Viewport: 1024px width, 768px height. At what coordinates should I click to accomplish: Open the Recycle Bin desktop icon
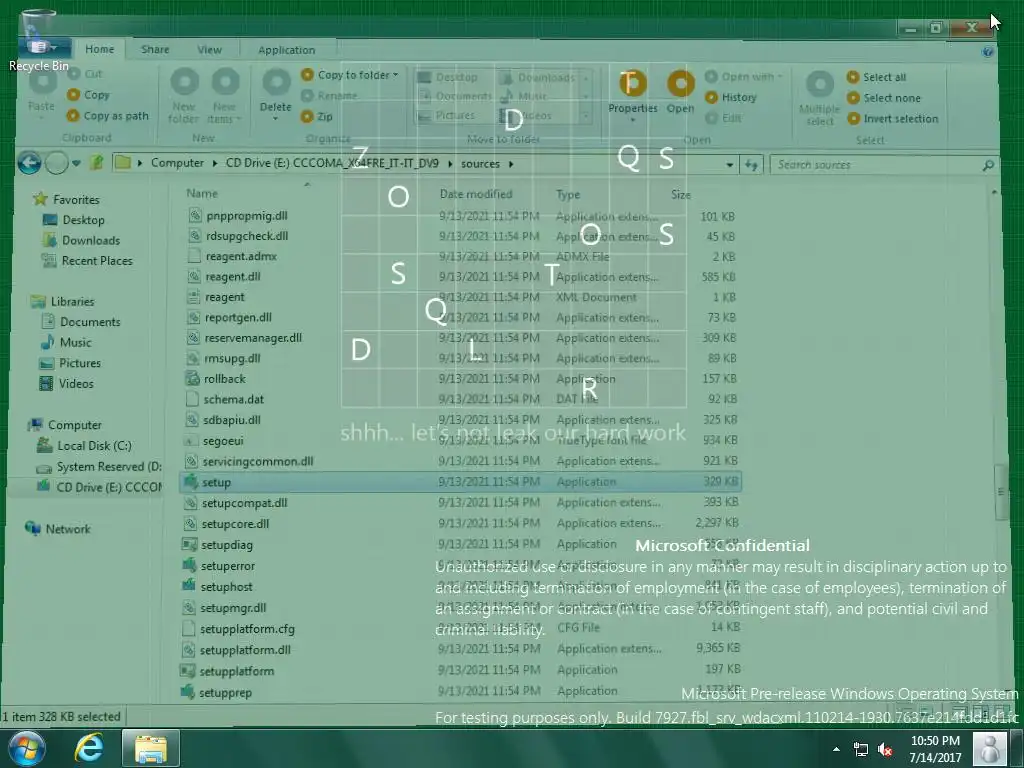tap(39, 40)
